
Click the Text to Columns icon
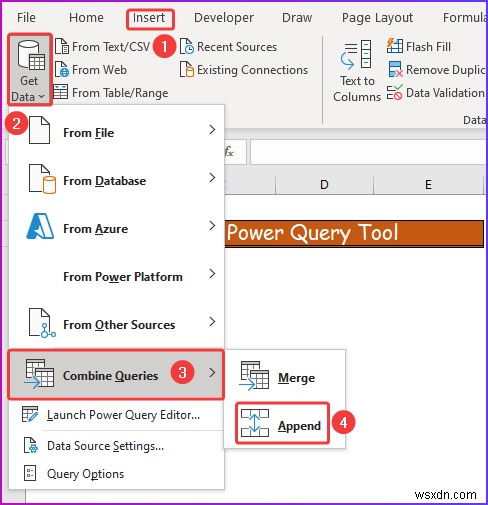pos(356,55)
